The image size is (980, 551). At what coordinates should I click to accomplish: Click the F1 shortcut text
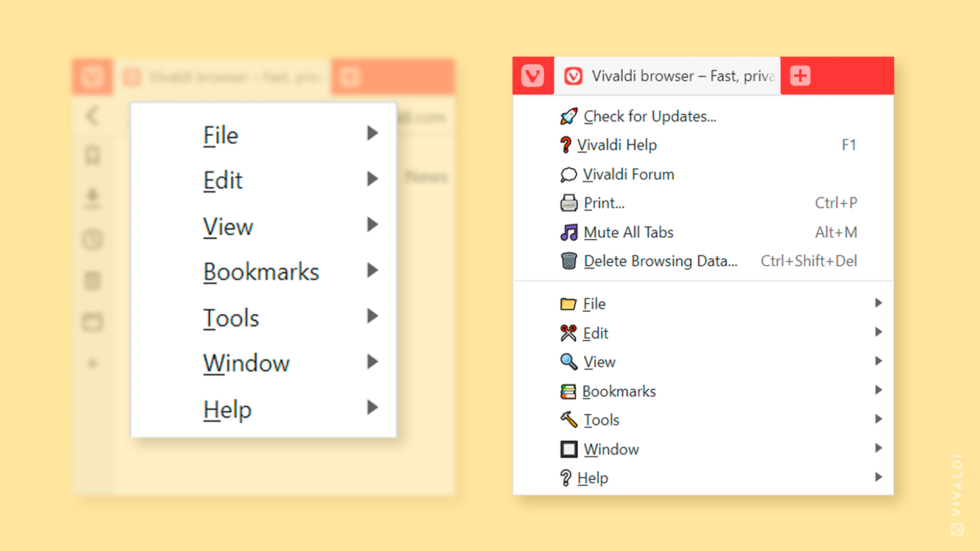coord(849,145)
